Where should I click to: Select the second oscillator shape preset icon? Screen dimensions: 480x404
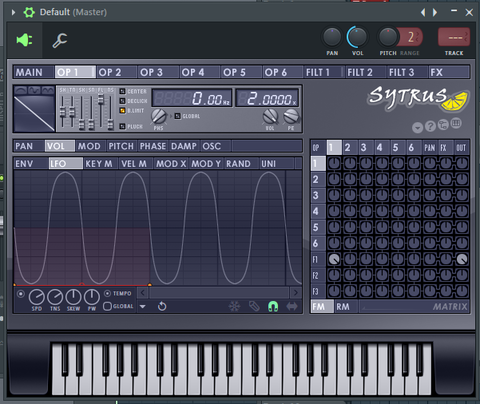[x=34, y=90]
